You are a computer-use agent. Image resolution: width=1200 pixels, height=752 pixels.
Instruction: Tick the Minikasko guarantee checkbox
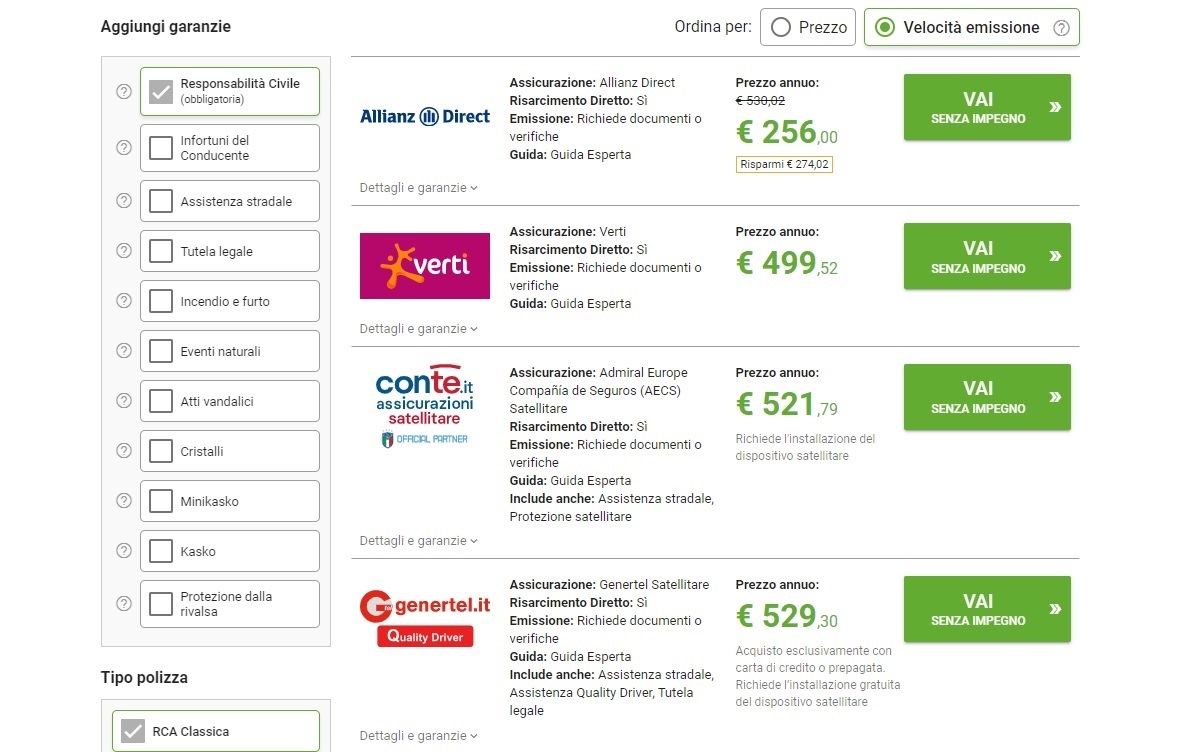point(161,501)
